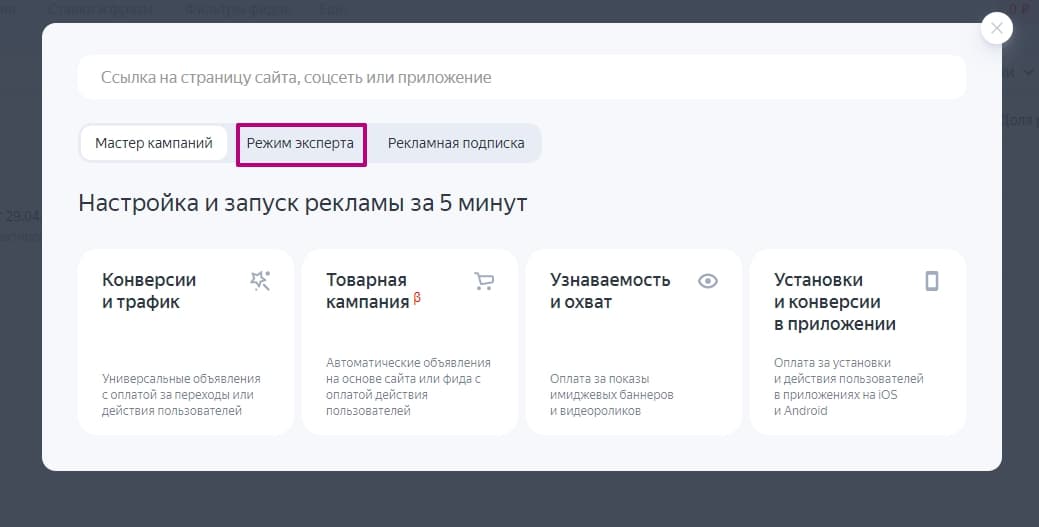Switch to Рекламная подписка tab
1039x527 pixels.
pos(456,143)
